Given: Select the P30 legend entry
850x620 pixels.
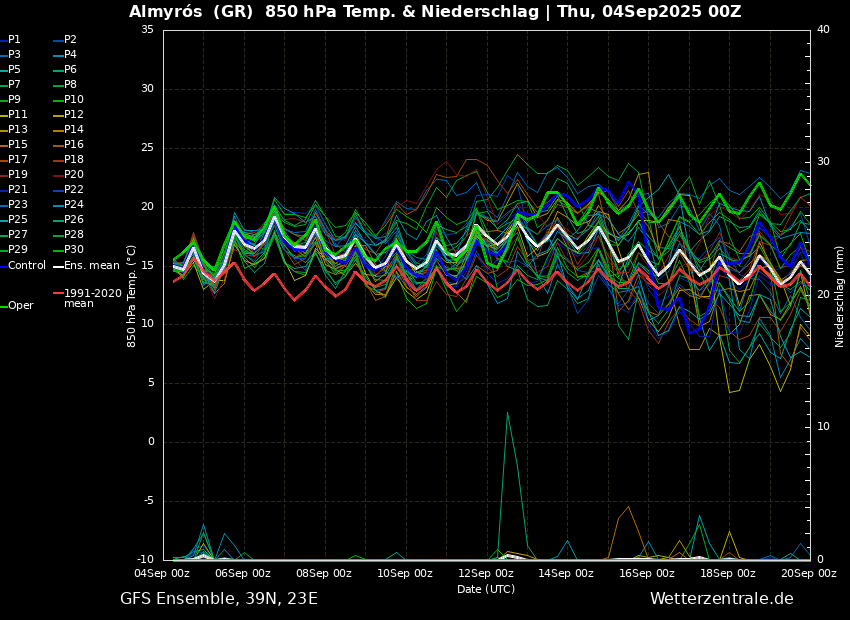Looking at the screenshot, I should [74, 250].
